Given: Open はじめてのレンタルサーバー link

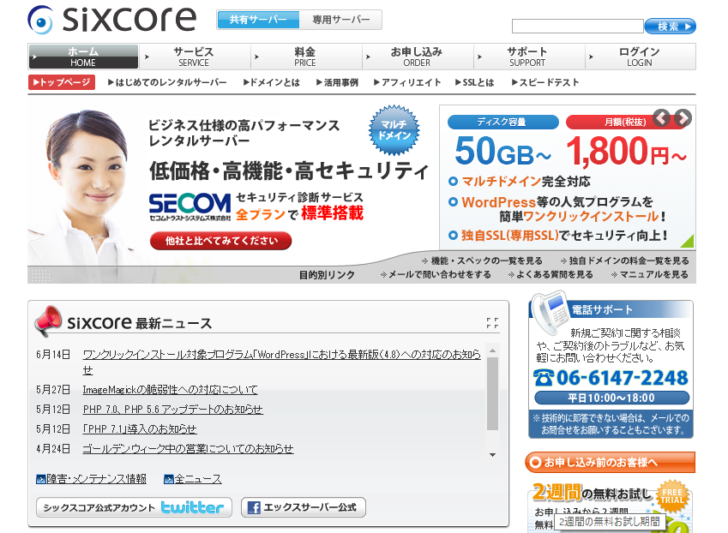Looking at the screenshot, I should 167,83.
